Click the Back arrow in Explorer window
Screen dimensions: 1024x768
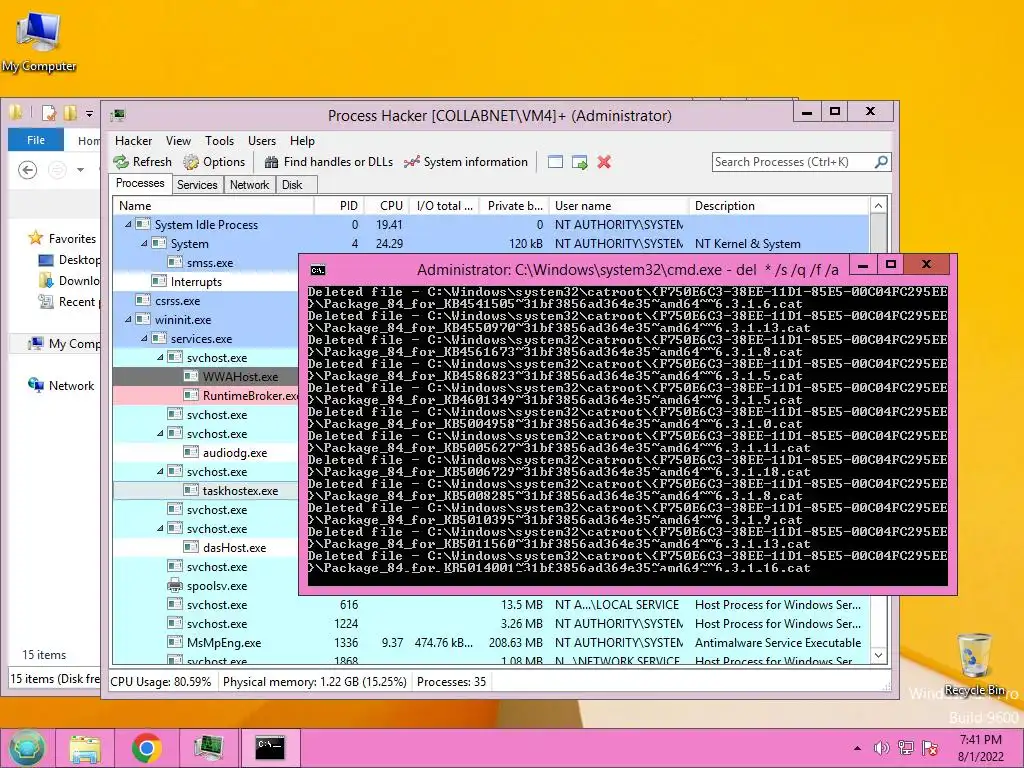[x=27, y=170]
